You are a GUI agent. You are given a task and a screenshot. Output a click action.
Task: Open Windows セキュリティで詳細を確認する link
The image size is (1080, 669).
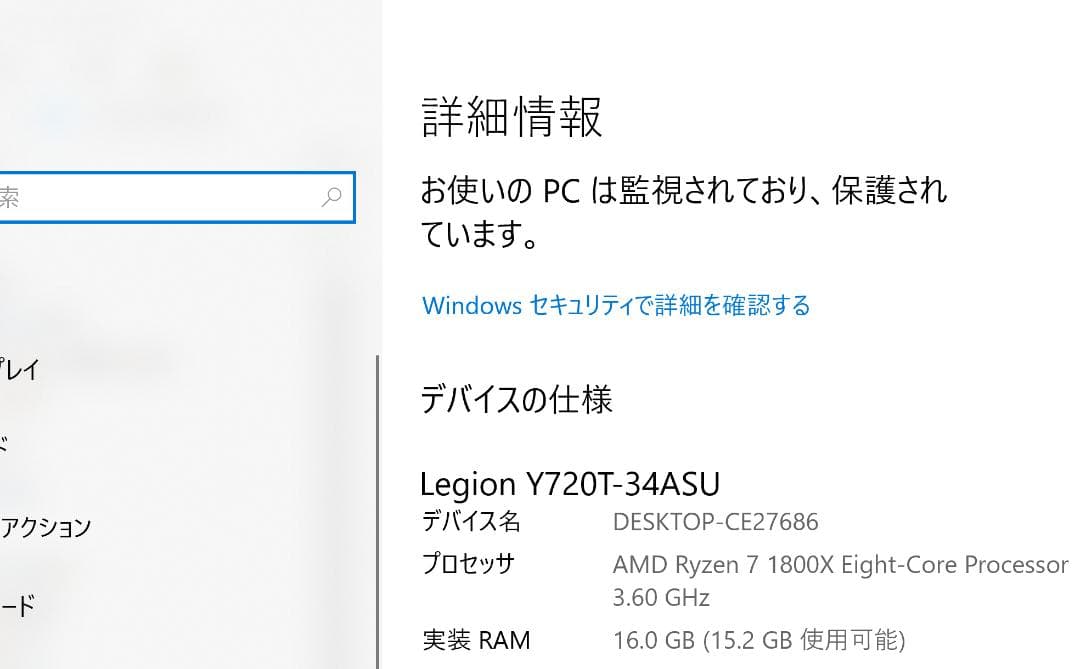(x=616, y=306)
